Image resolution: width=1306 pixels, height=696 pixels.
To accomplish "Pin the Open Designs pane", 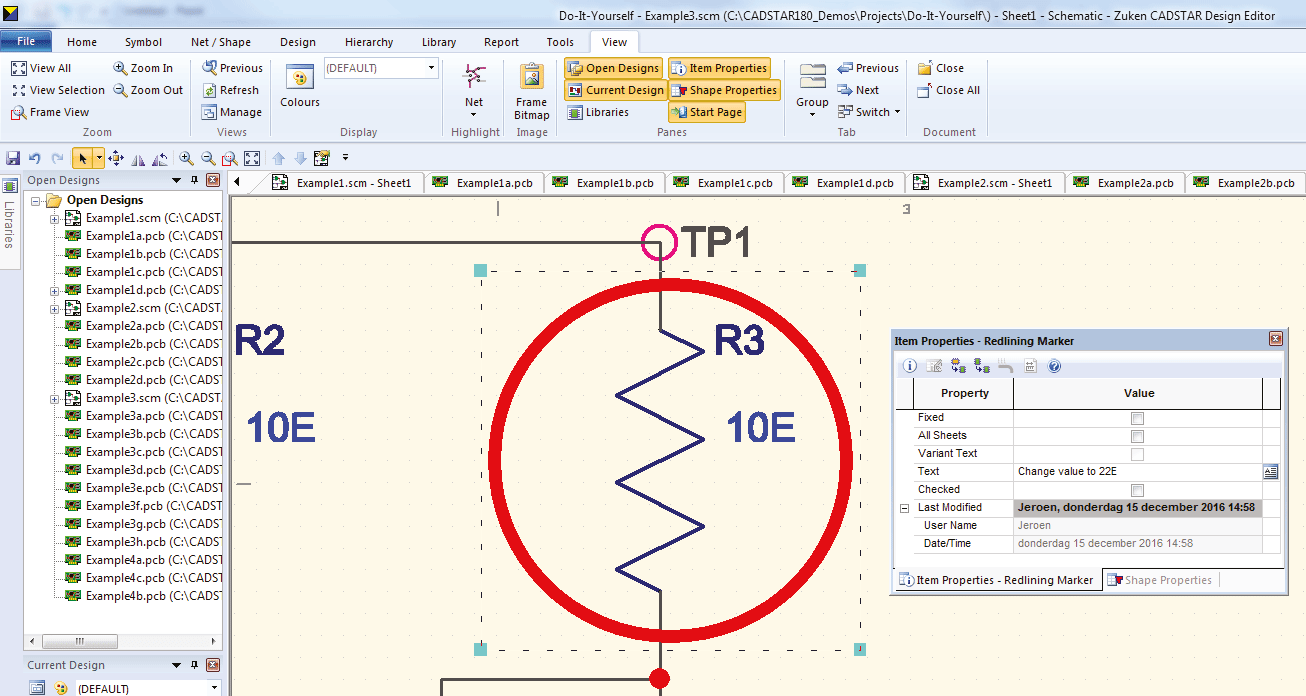I will (x=194, y=180).
